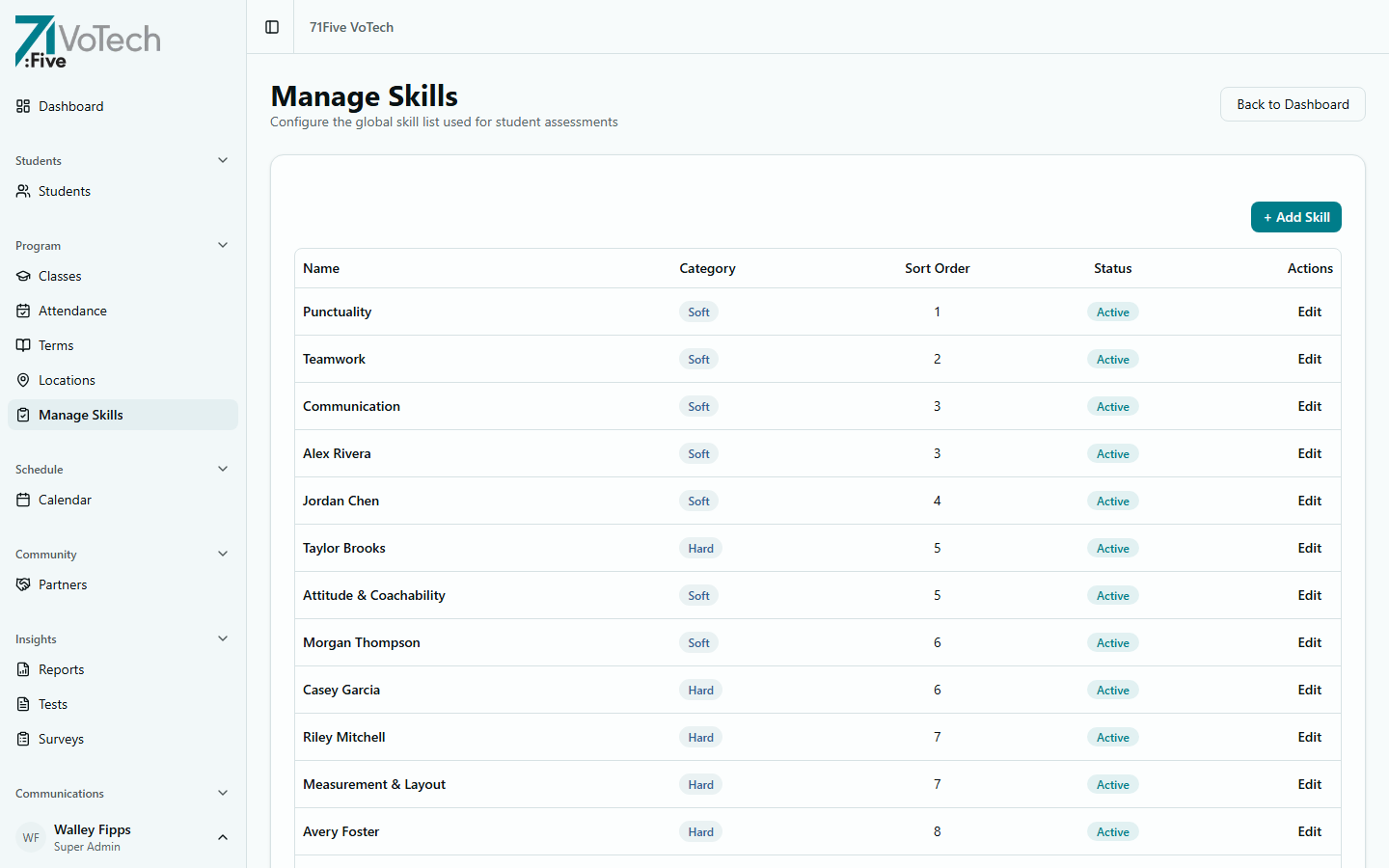Click the Calendar icon under Schedule
Image resolution: width=1389 pixels, height=868 pixels.
click(x=23, y=500)
